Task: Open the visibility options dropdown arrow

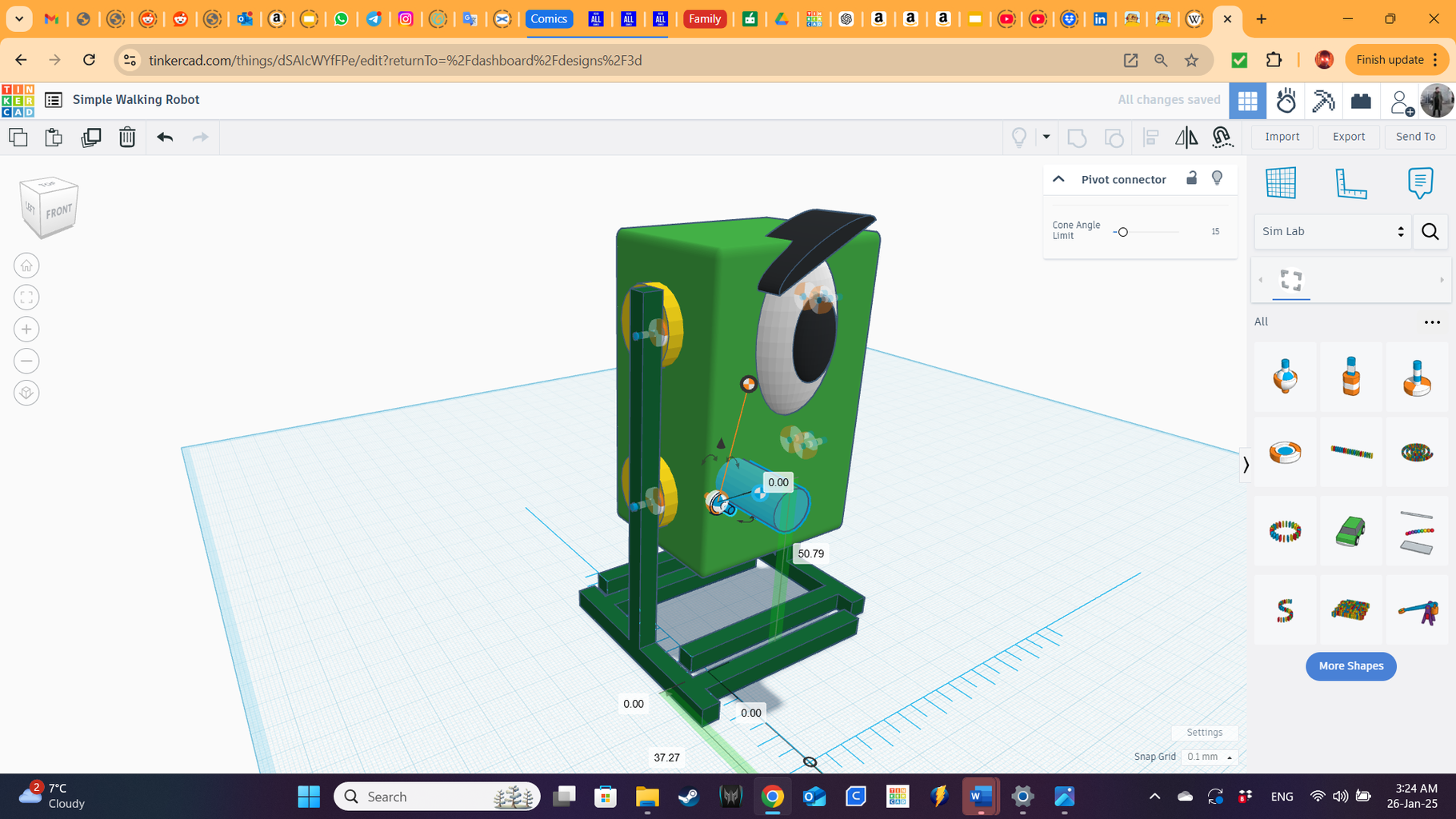Action: point(1046,137)
